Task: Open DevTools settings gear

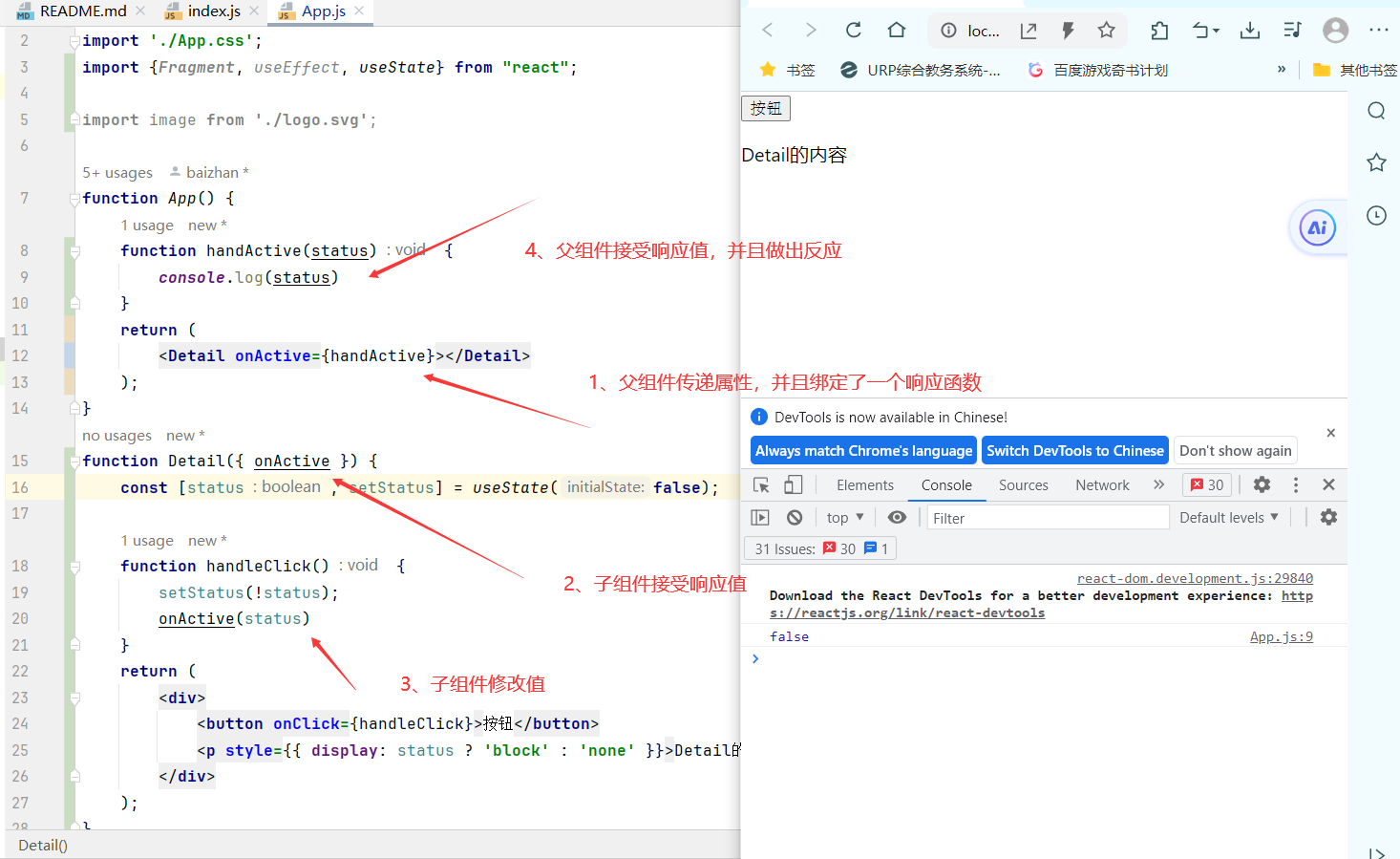Action: [1262, 484]
